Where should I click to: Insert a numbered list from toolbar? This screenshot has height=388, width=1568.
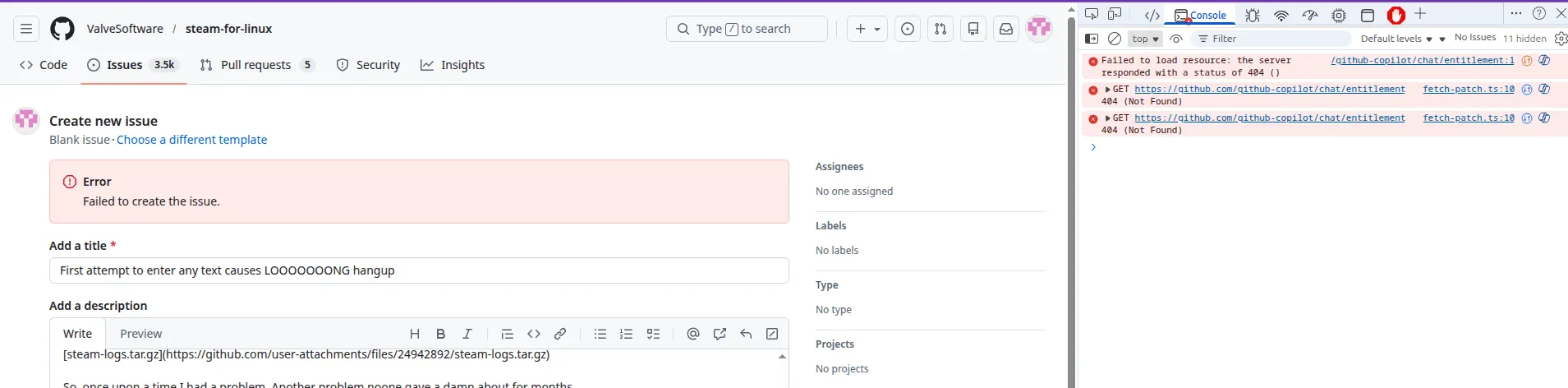(627, 334)
